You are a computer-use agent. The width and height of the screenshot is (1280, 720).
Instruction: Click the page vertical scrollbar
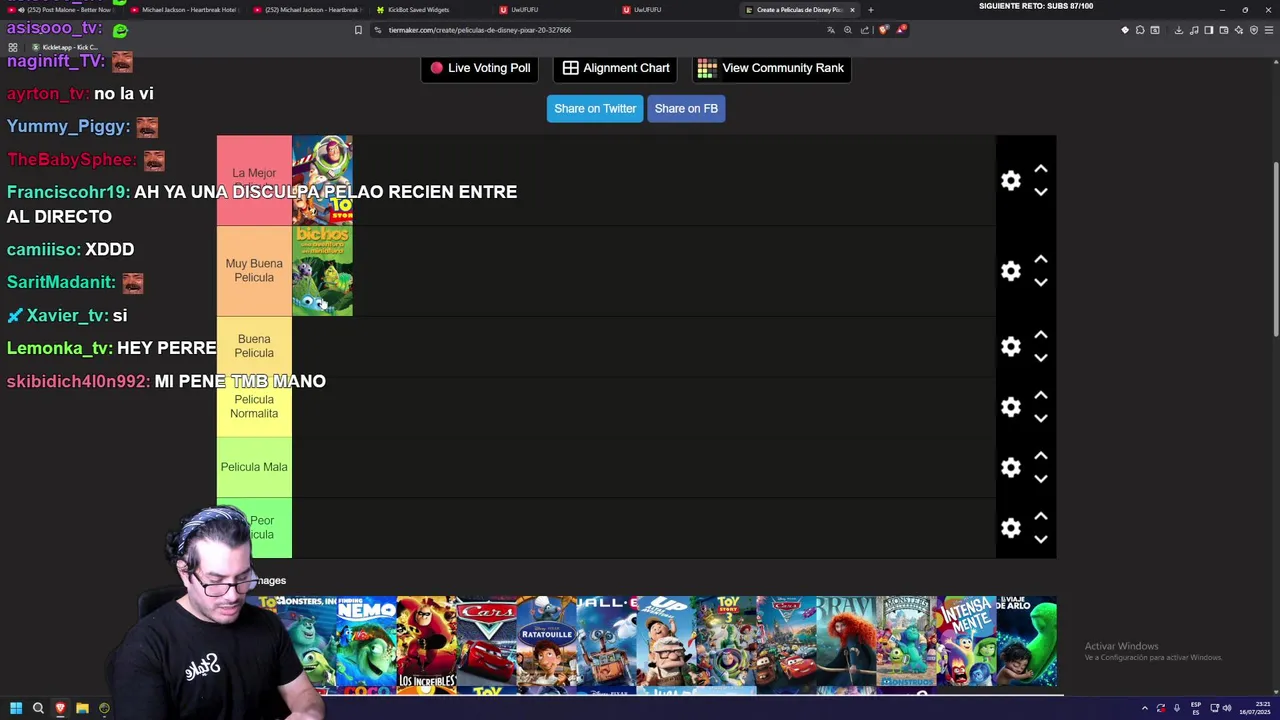click(1274, 250)
